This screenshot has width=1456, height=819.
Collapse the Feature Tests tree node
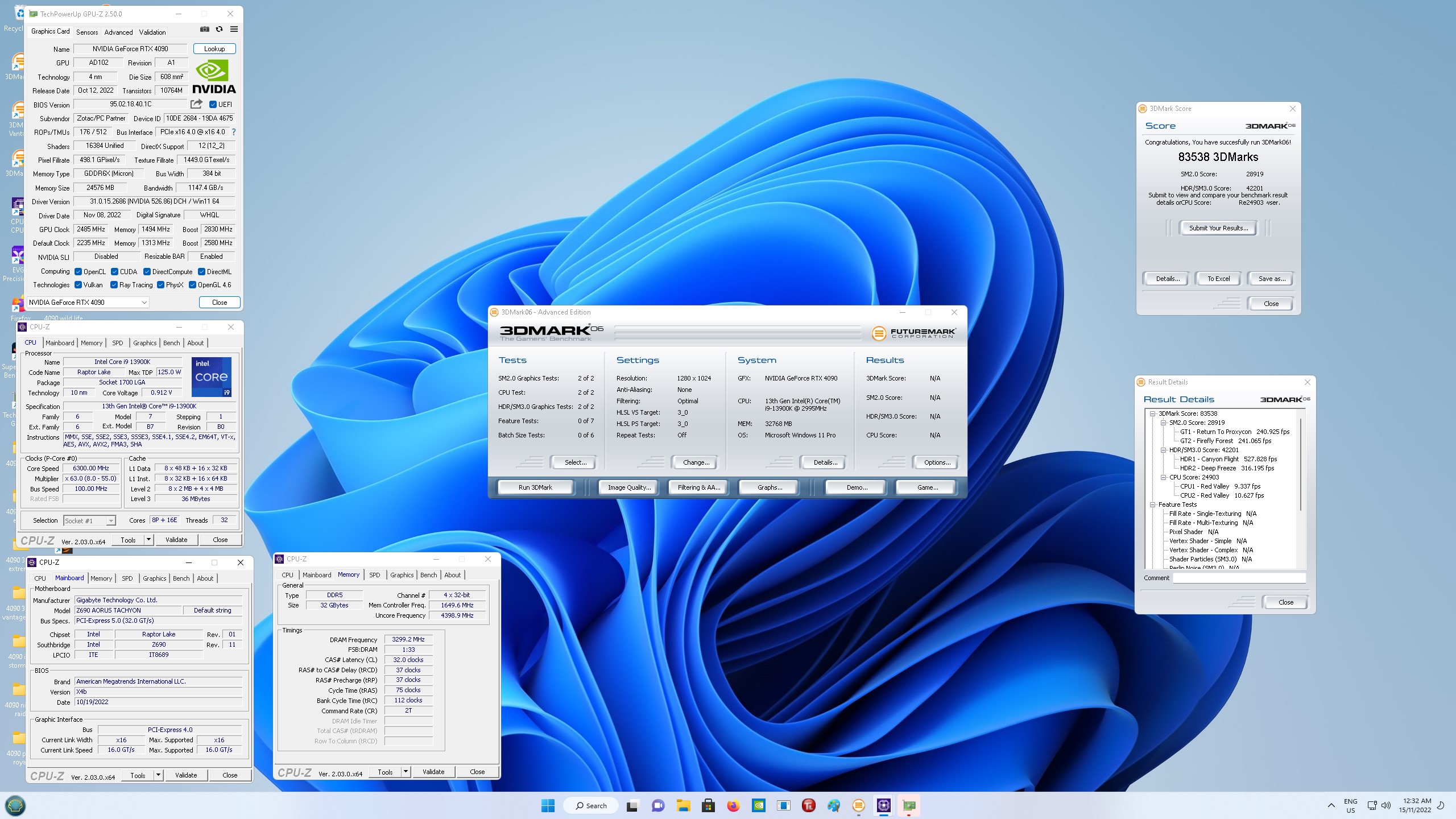1153,504
